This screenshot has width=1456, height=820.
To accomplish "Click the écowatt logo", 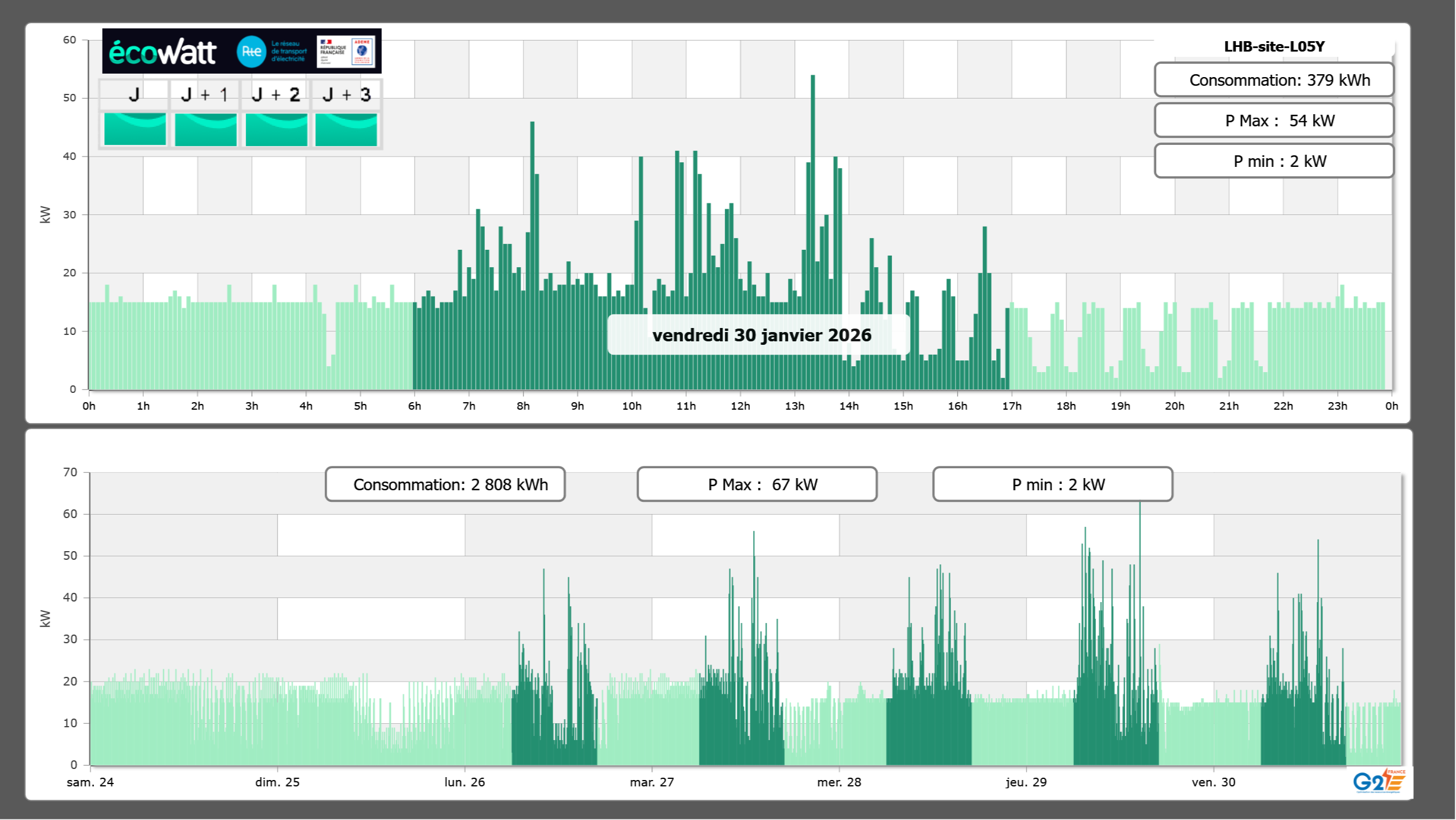I will (162, 52).
